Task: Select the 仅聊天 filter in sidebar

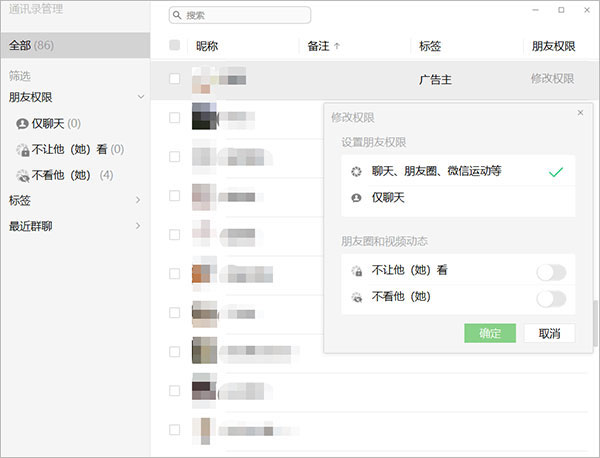Action: point(48,123)
